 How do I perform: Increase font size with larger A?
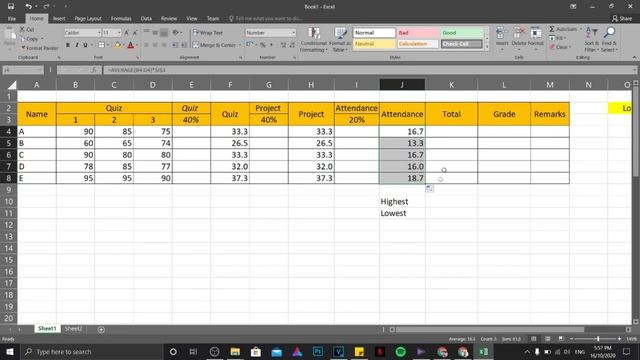coord(127,33)
